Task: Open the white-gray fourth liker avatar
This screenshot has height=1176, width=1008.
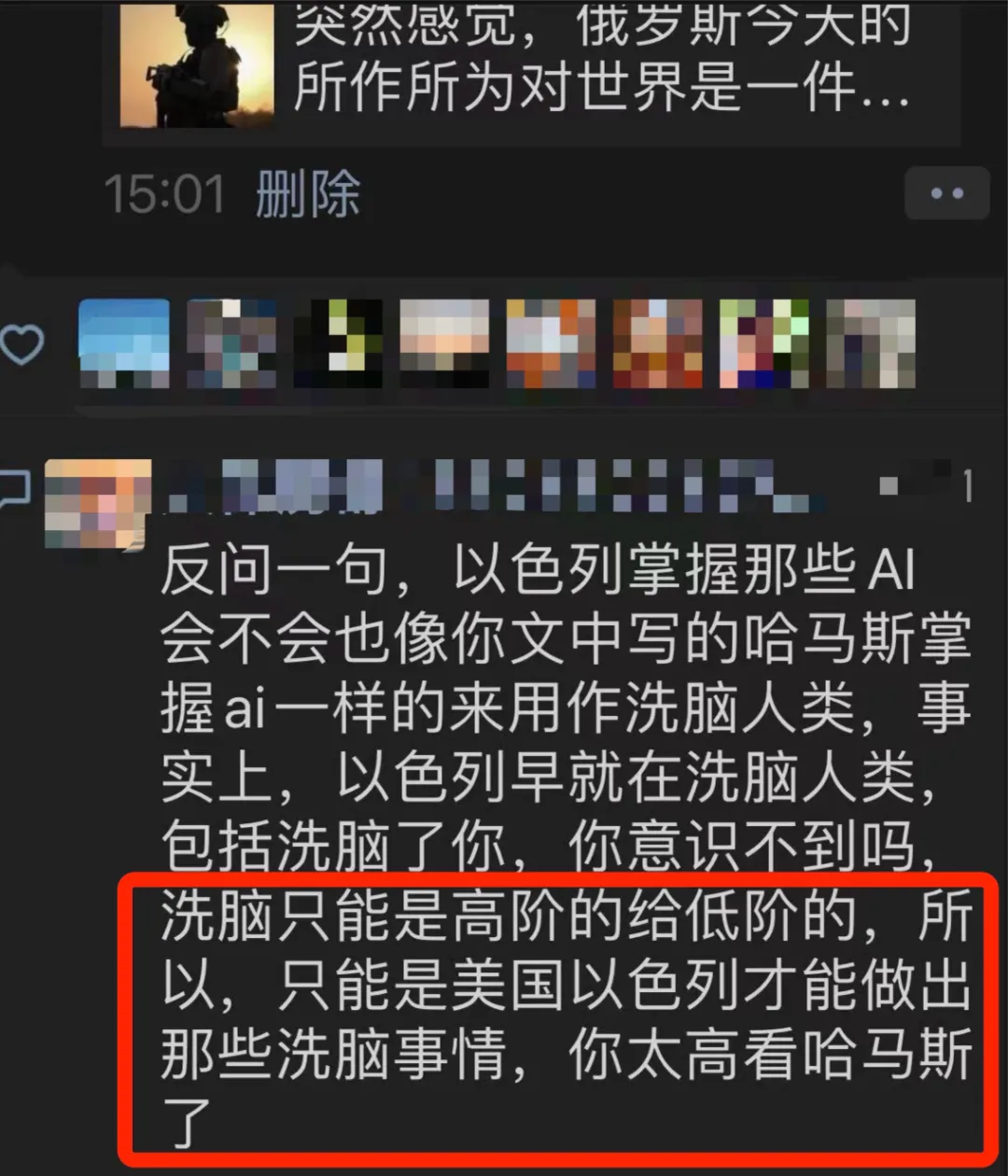Action: coord(444,343)
